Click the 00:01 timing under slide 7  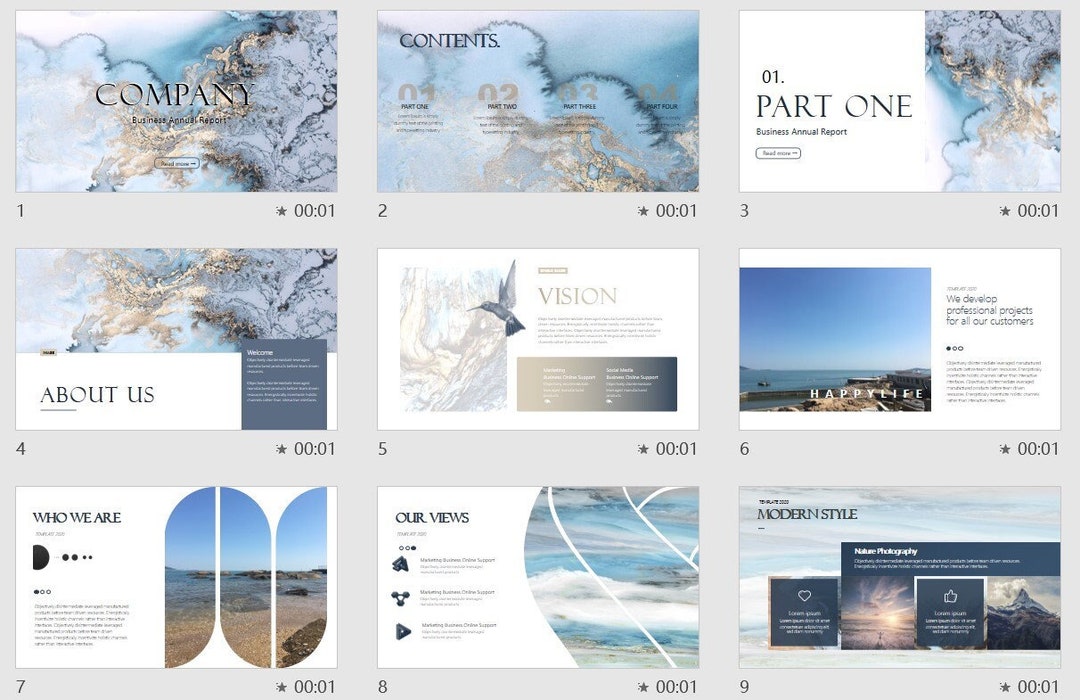[x=315, y=687]
